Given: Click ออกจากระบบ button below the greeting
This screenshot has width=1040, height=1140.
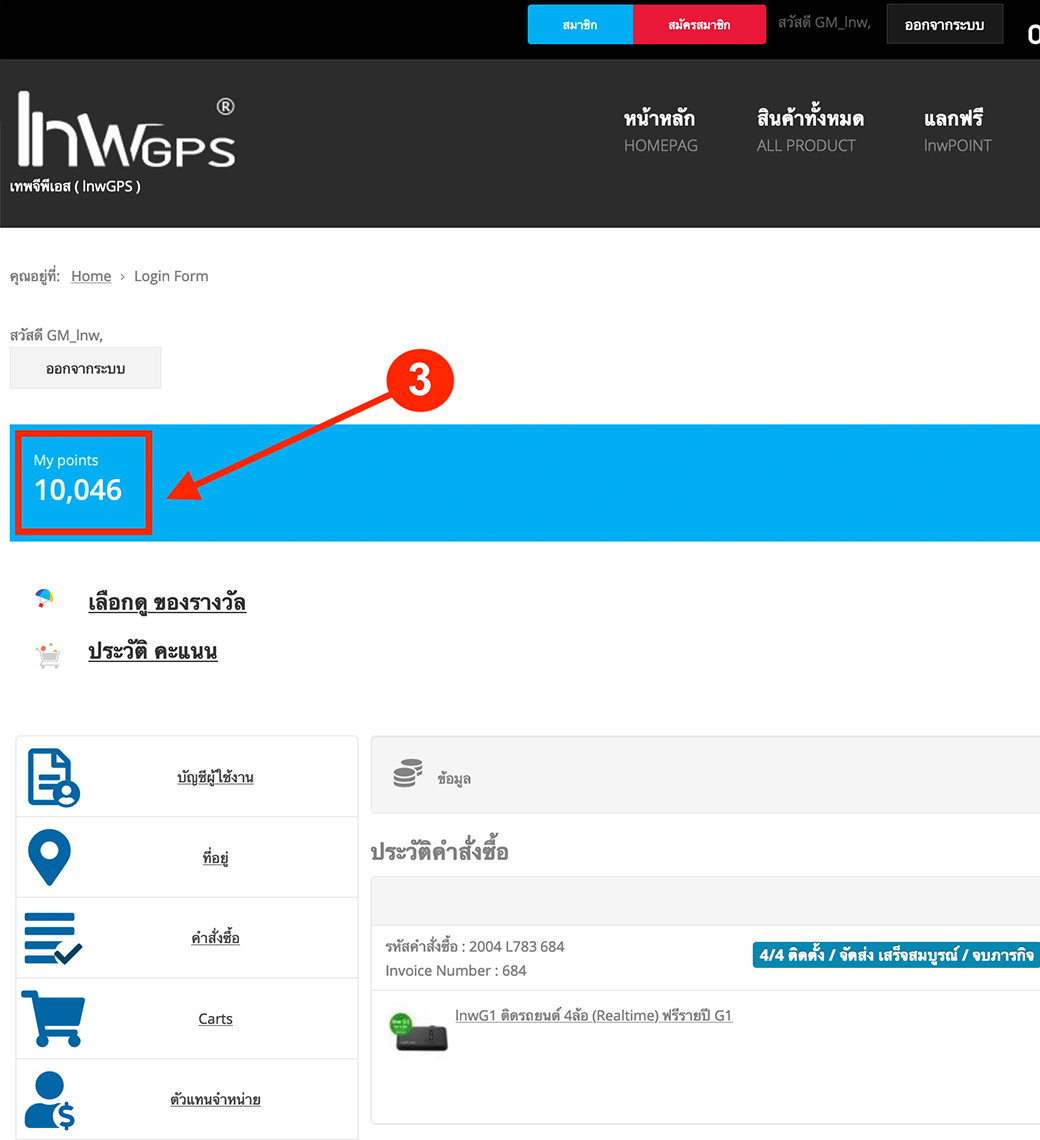Looking at the screenshot, I should [x=85, y=368].
